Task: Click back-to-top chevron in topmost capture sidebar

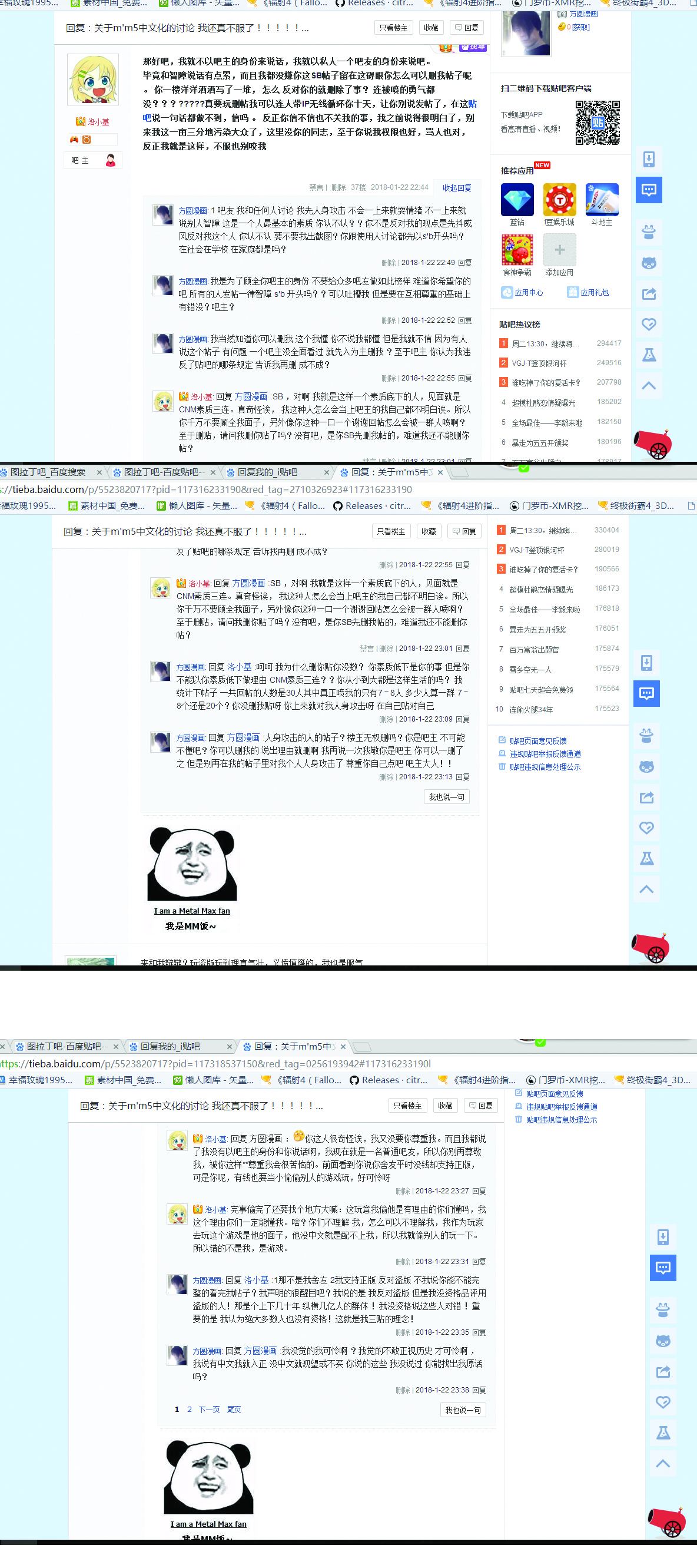Action: tap(649, 385)
